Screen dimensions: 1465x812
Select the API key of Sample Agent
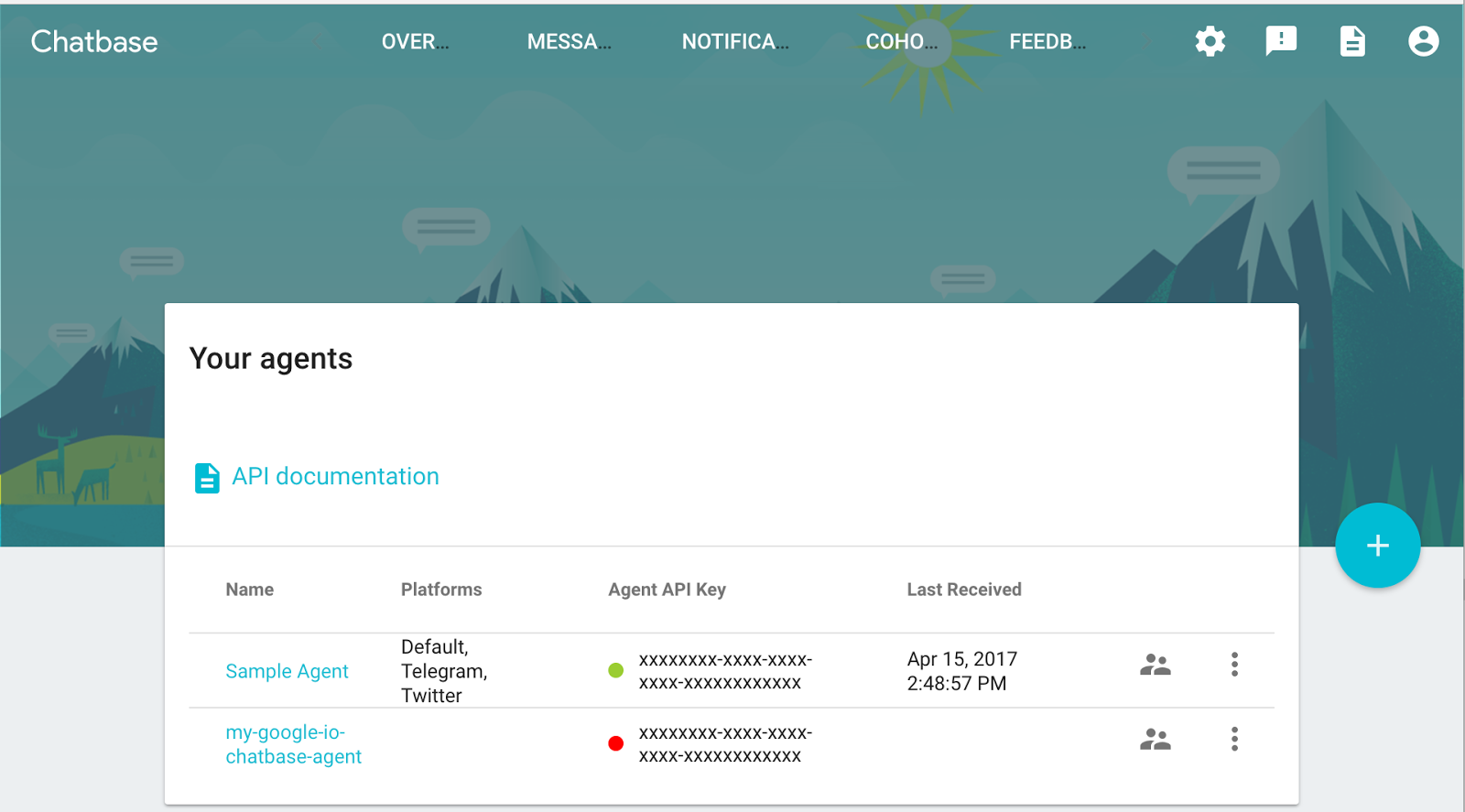(x=725, y=671)
